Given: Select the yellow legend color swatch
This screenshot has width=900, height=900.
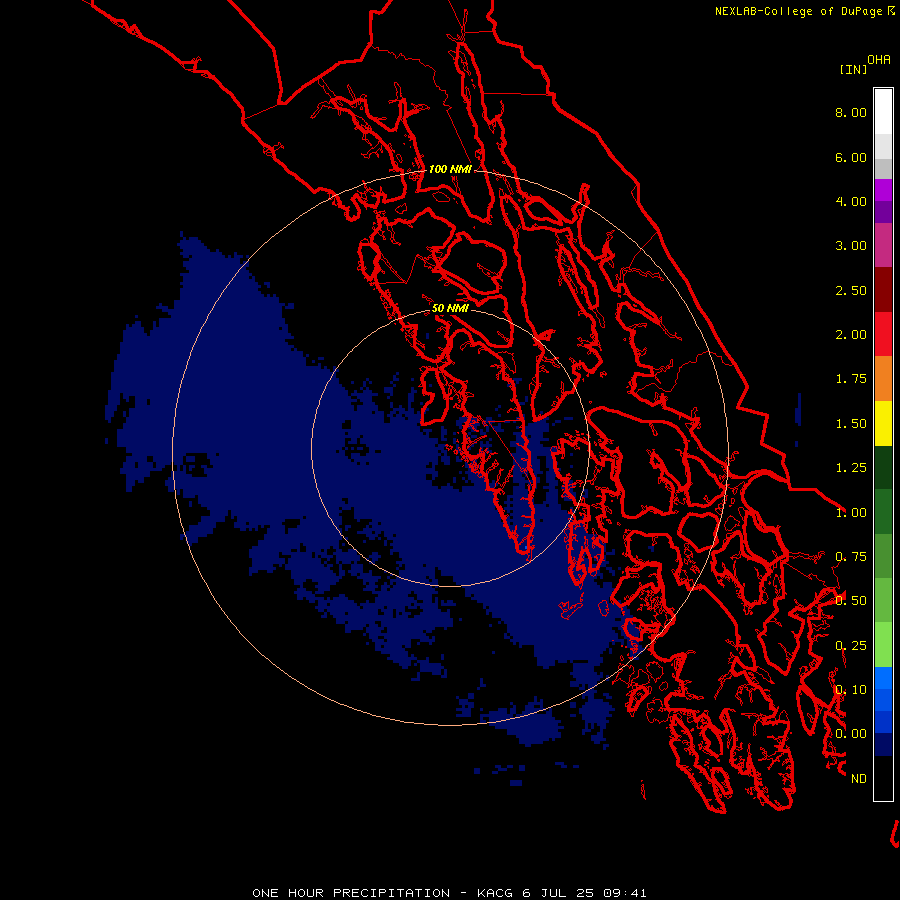Looking at the screenshot, I should (x=883, y=422).
